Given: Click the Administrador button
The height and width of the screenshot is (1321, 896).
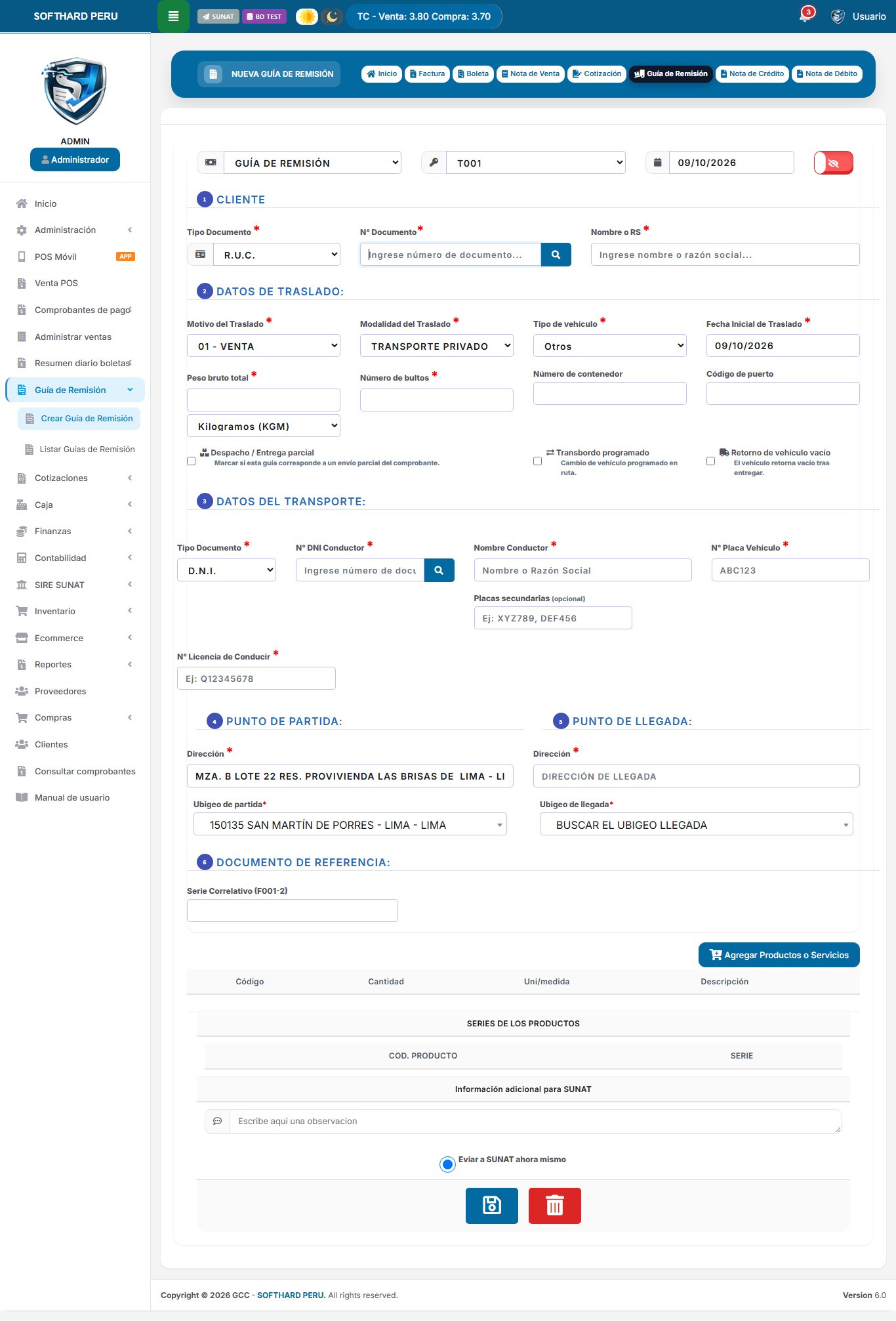Looking at the screenshot, I should pyautogui.click(x=75, y=159).
